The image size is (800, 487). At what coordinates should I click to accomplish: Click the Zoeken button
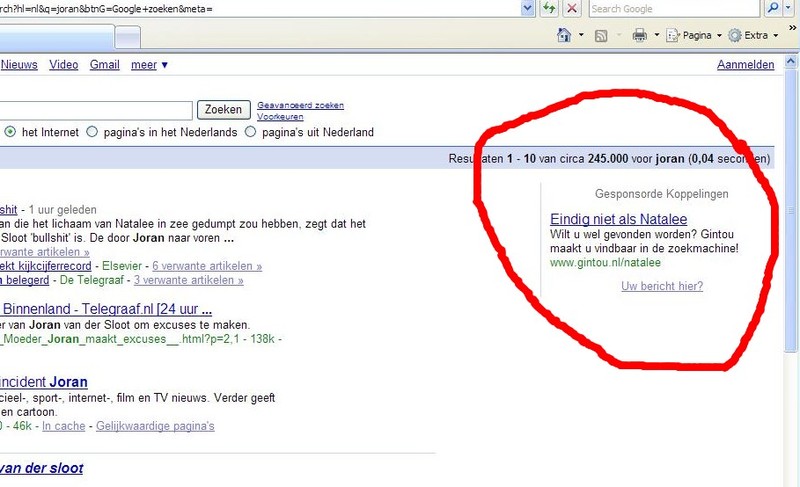[223, 110]
